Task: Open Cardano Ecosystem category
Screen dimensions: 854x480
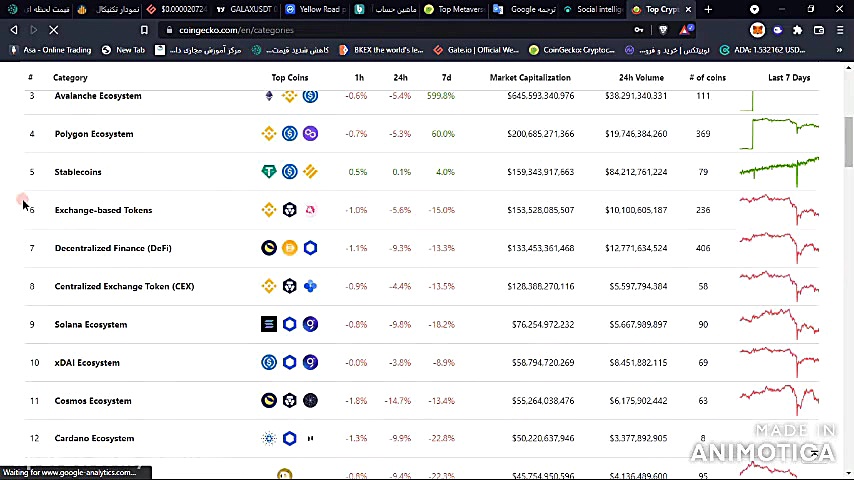Action: pos(94,438)
